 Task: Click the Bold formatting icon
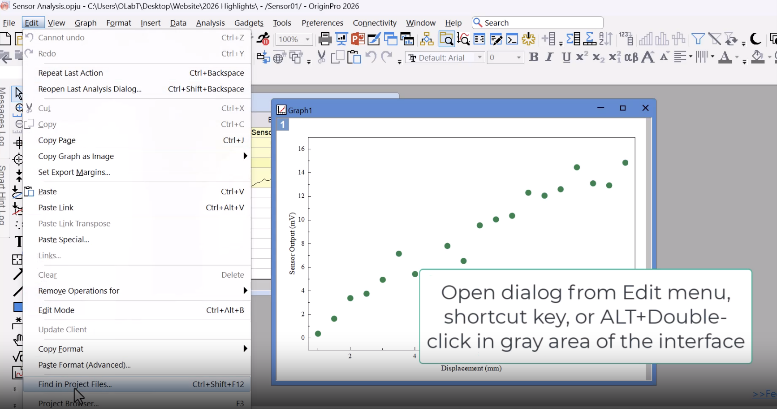coord(534,57)
